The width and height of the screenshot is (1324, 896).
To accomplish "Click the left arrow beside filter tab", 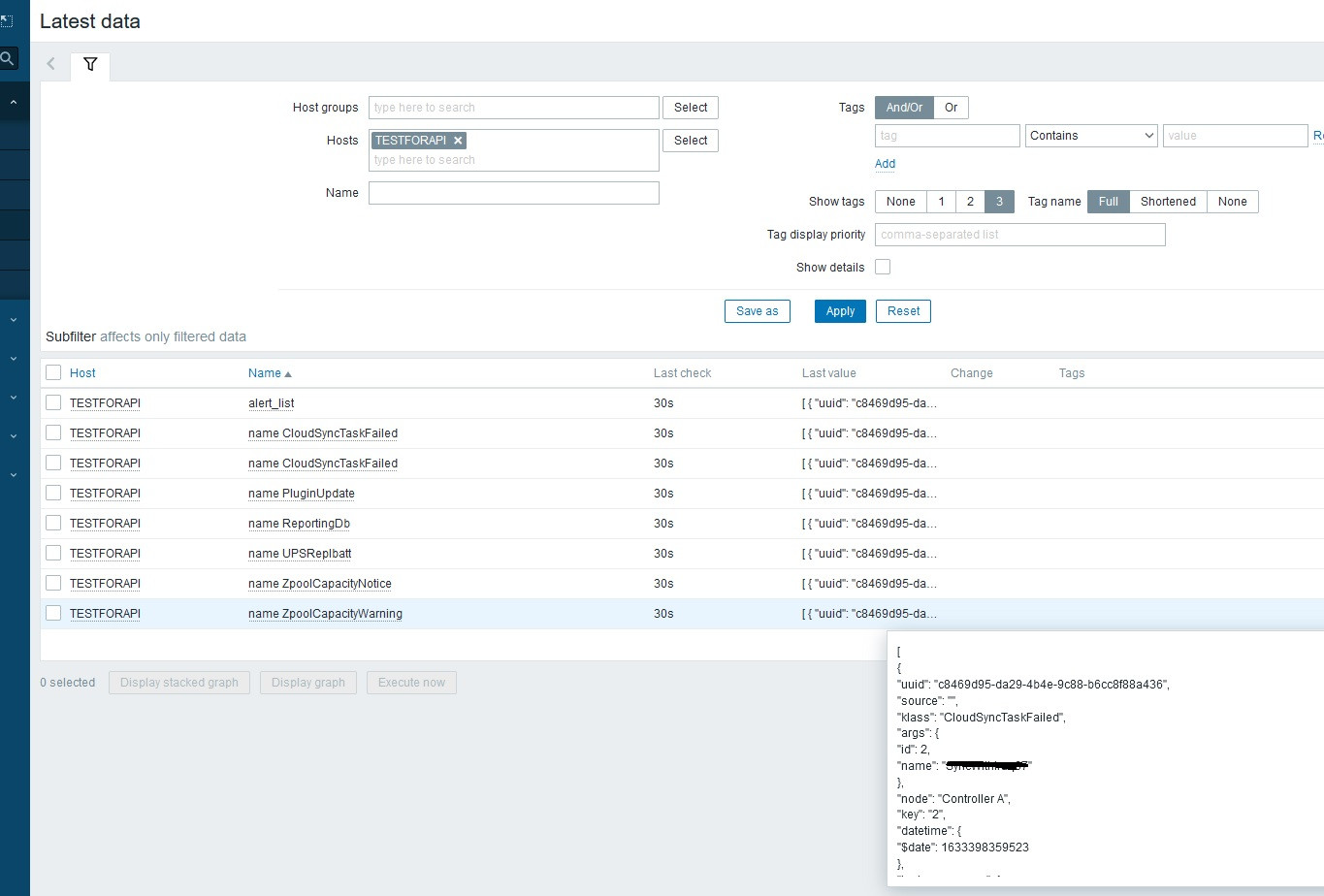I will [51, 65].
